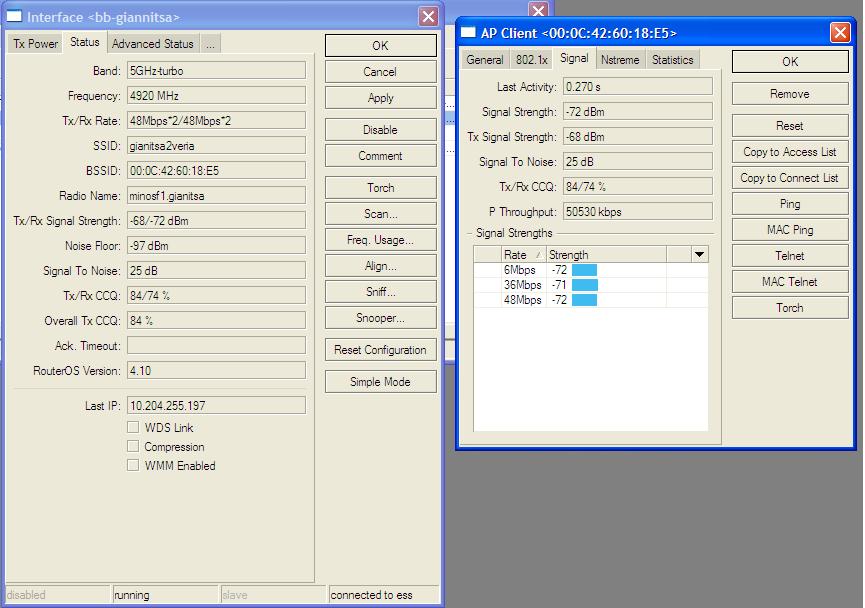Click the Tx/Rx Rate field

coord(216,120)
